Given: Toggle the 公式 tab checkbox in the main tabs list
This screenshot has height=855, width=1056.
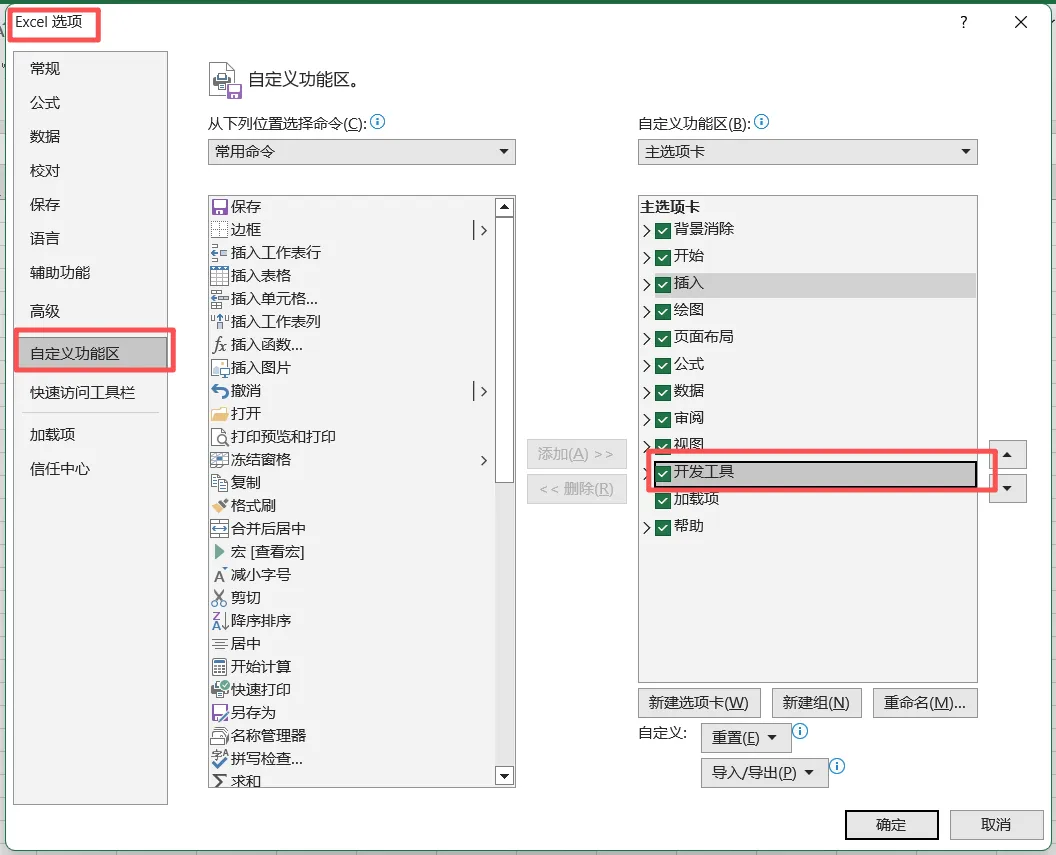Looking at the screenshot, I should [663, 365].
